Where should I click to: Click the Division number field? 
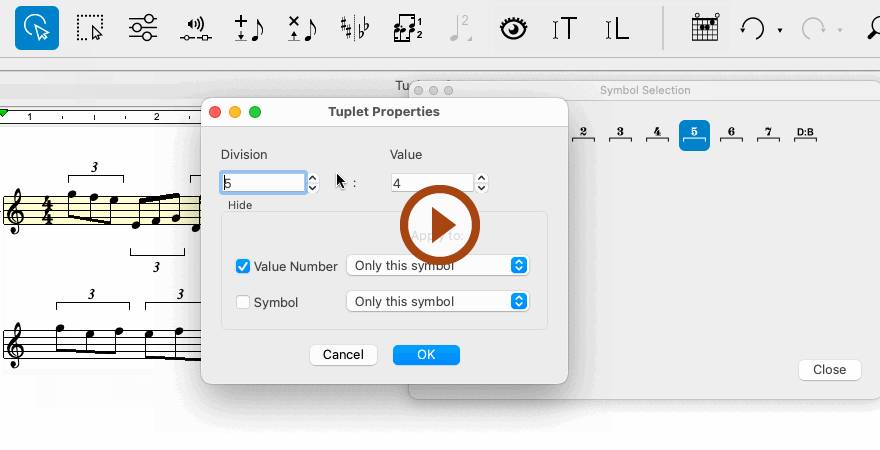263,183
